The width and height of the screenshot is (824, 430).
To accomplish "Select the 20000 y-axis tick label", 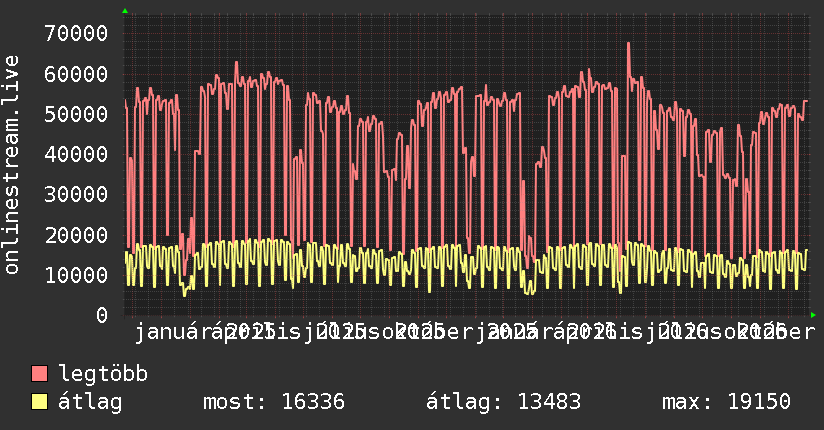I will point(76,235).
